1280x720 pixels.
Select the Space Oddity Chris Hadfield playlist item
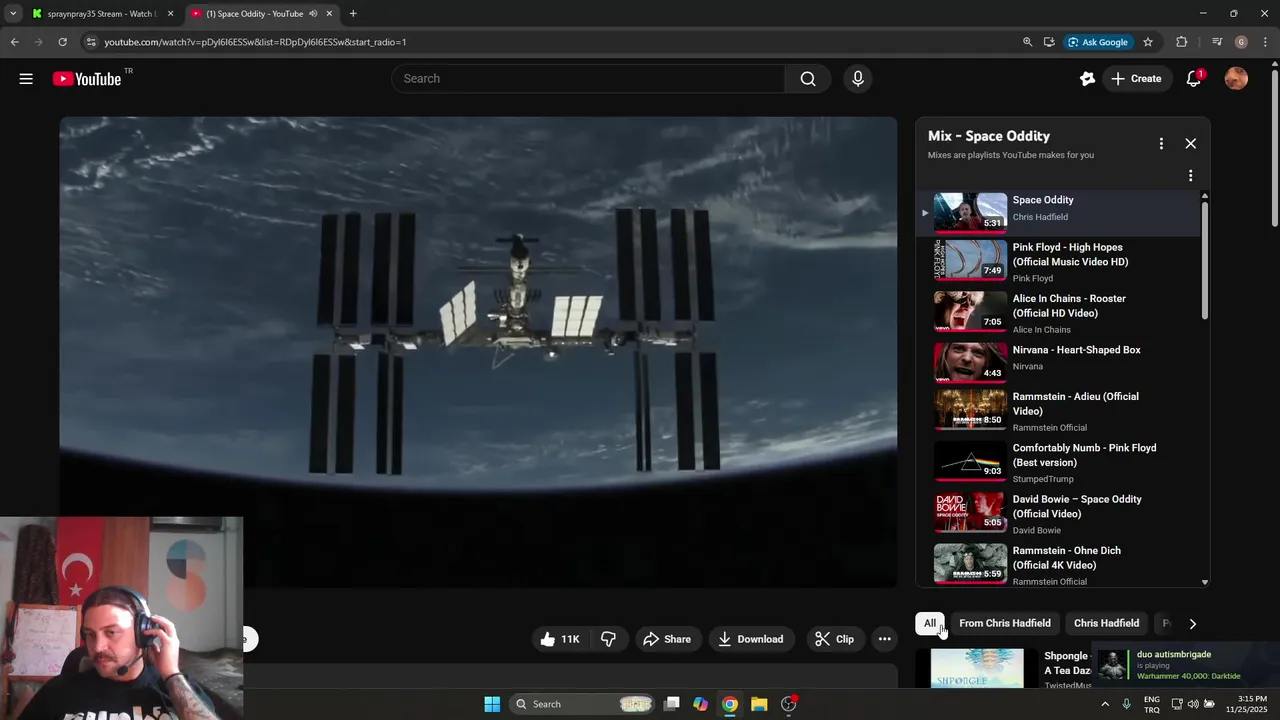(x=1058, y=211)
